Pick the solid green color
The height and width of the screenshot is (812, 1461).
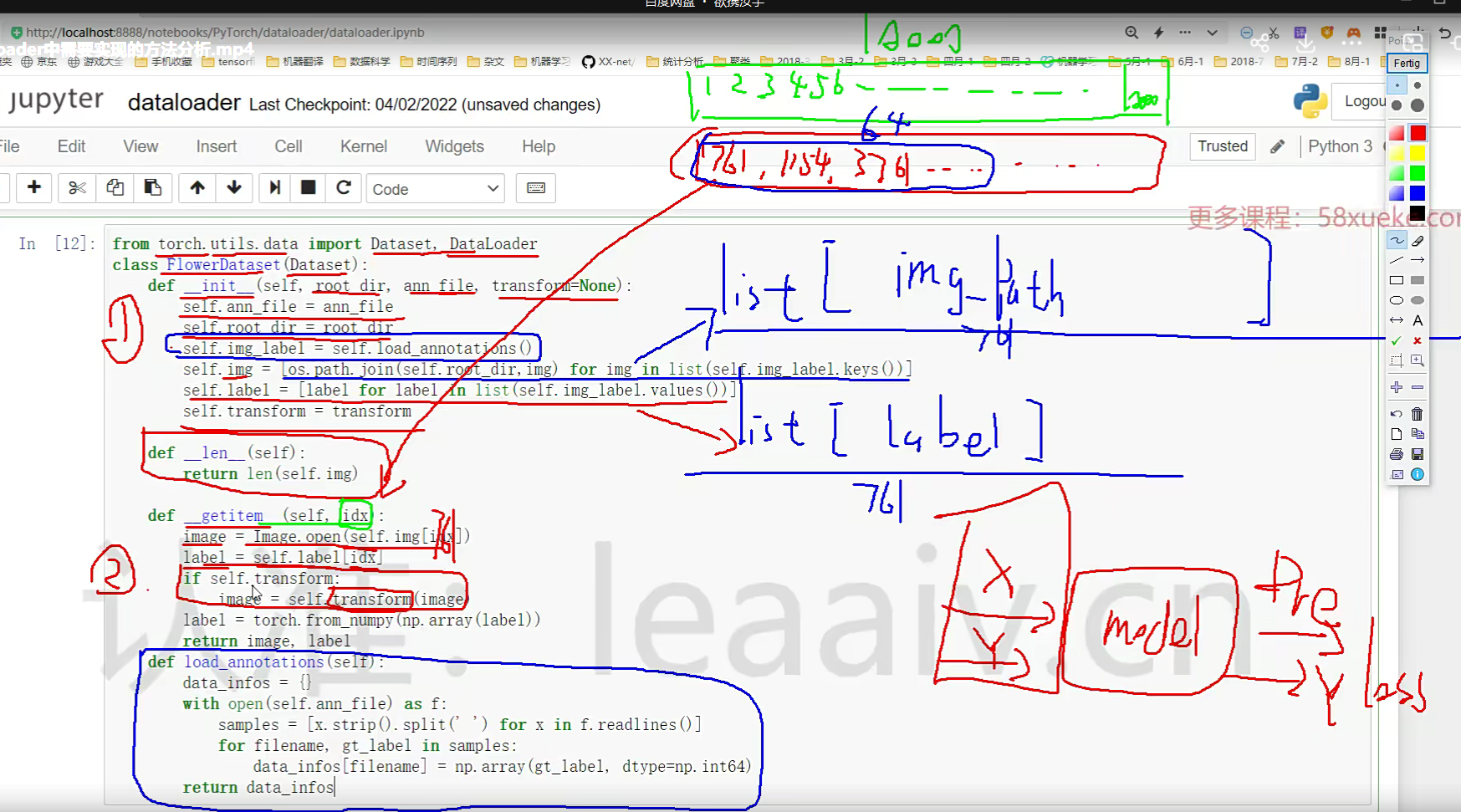[x=1418, y=173]
